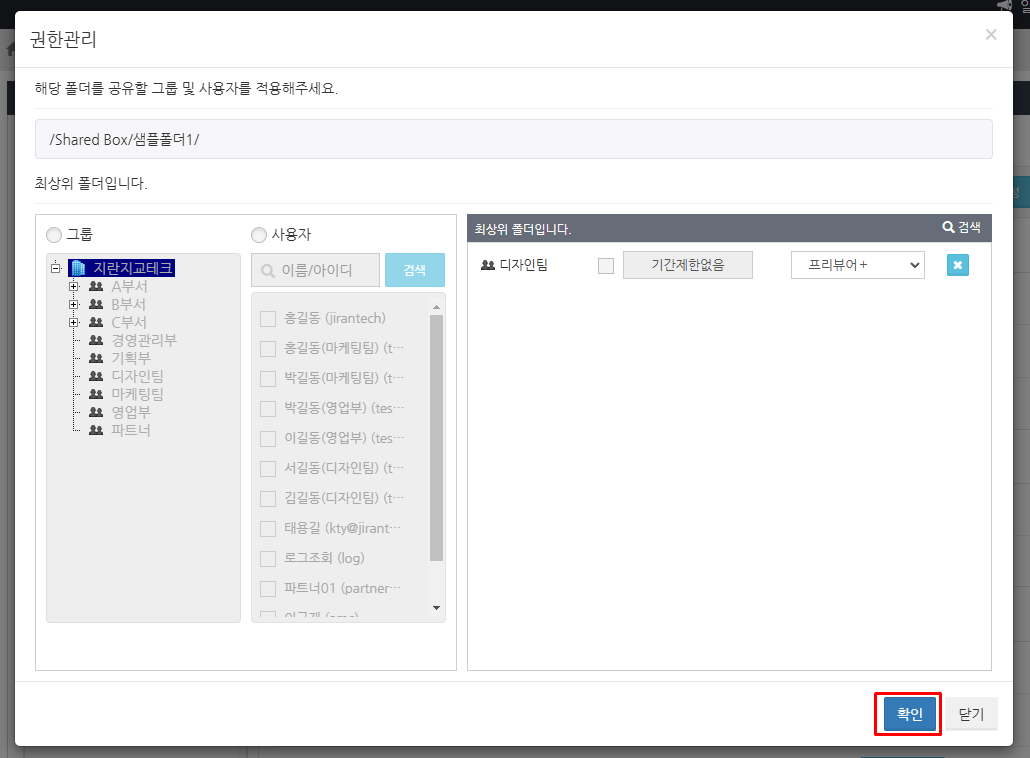The height and width of the screenshot is (758, 1030).
Task: Click the group icon beside 디자인팀 in tree
Action: 96,376
